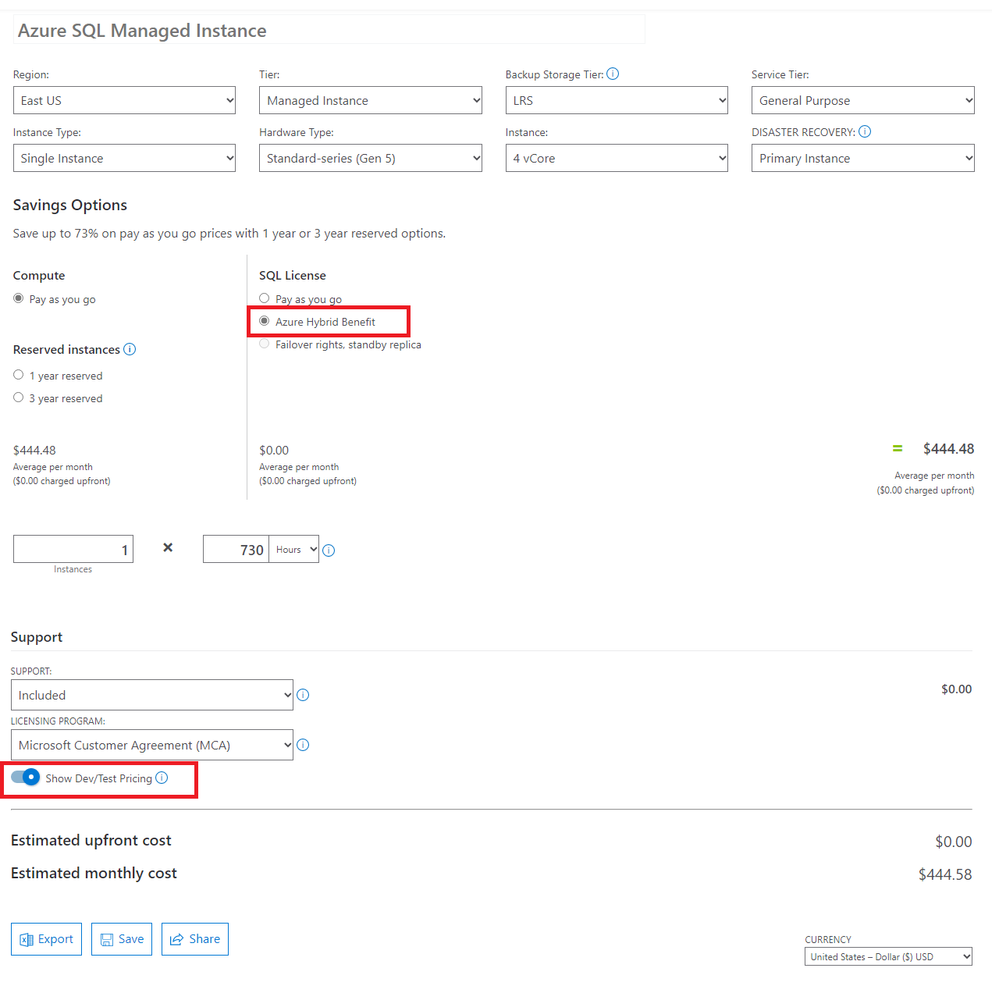Click the $444.48 total after equals sign
999x987 pixels.
(x=949, y=449)
